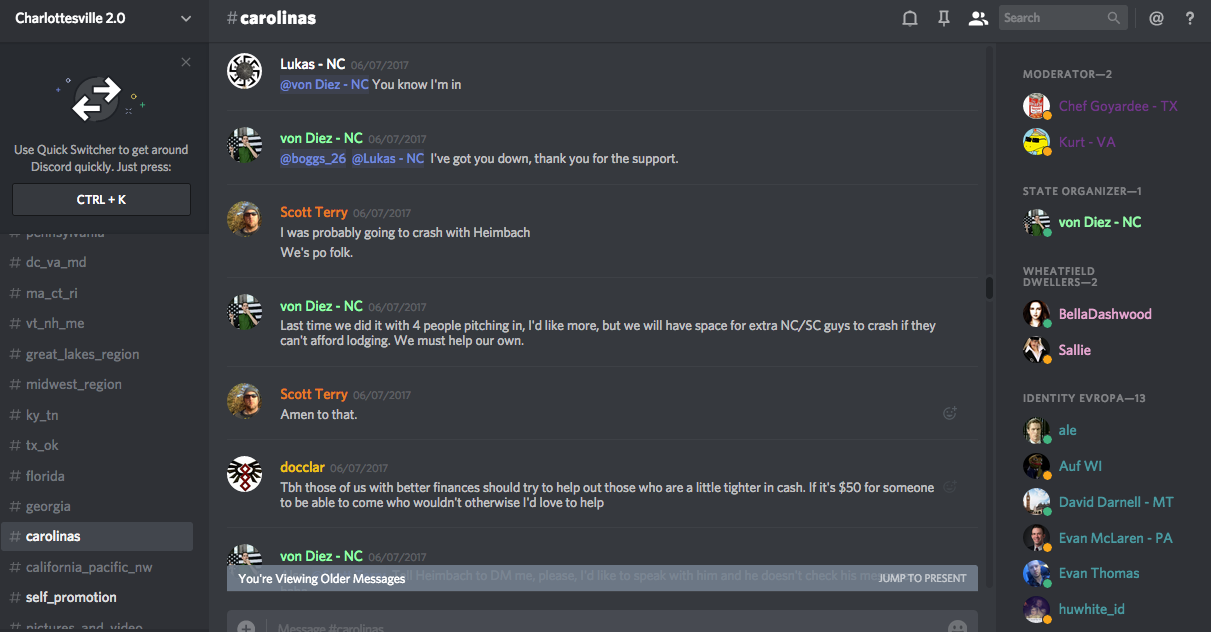Click the attach file plus button
The height and width of the screenshot is (632, 1211).
[x=246, y=627]
